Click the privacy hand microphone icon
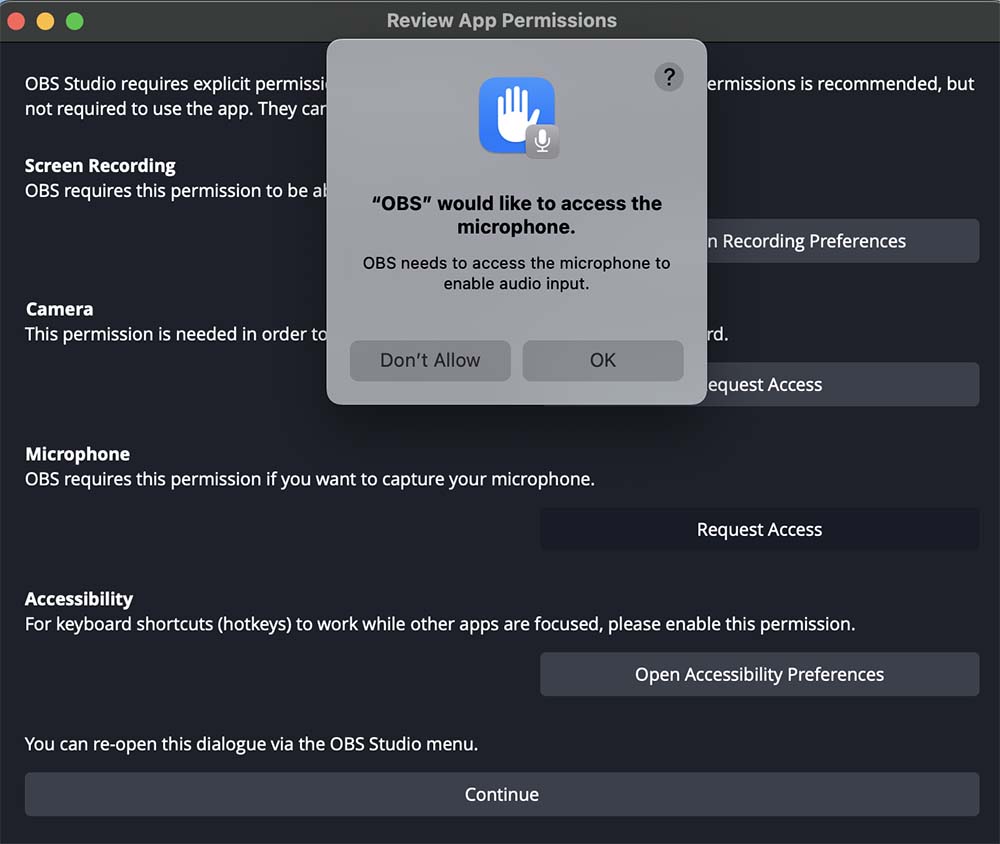This screenshot has width=1000, height=844. 518,117
